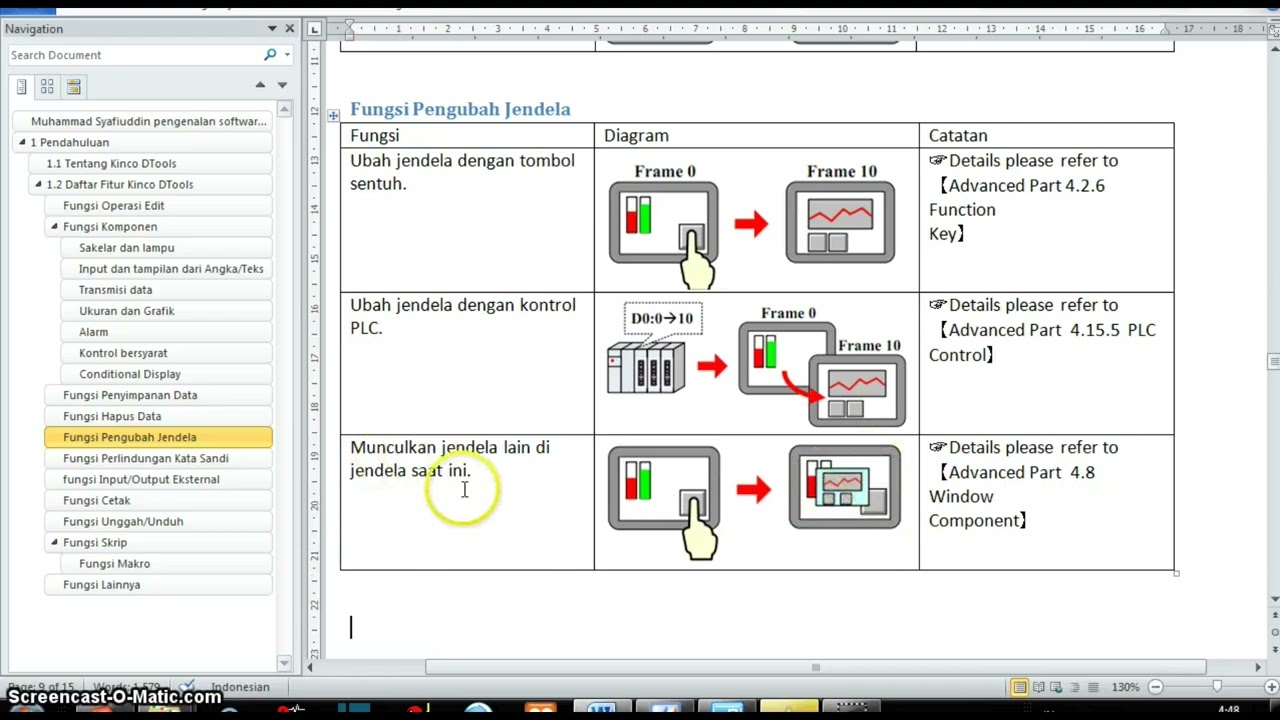The height and width of the screenshot is (720, 1280).
Task: Open the Navigation pane options dropdown
Action: [x=272, y=29]
